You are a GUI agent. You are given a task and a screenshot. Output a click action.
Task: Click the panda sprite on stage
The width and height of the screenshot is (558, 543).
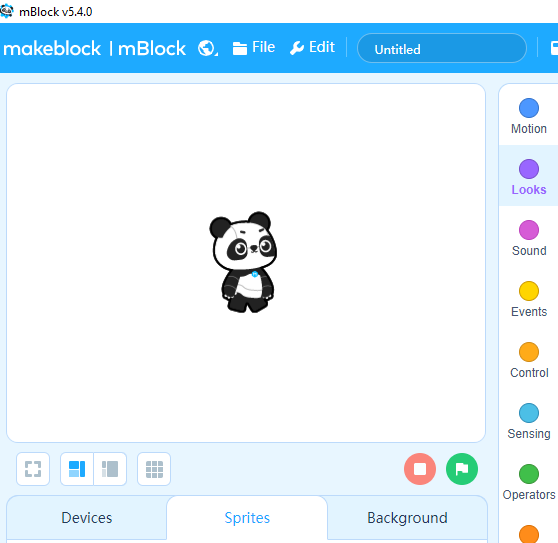pos(243,262)
